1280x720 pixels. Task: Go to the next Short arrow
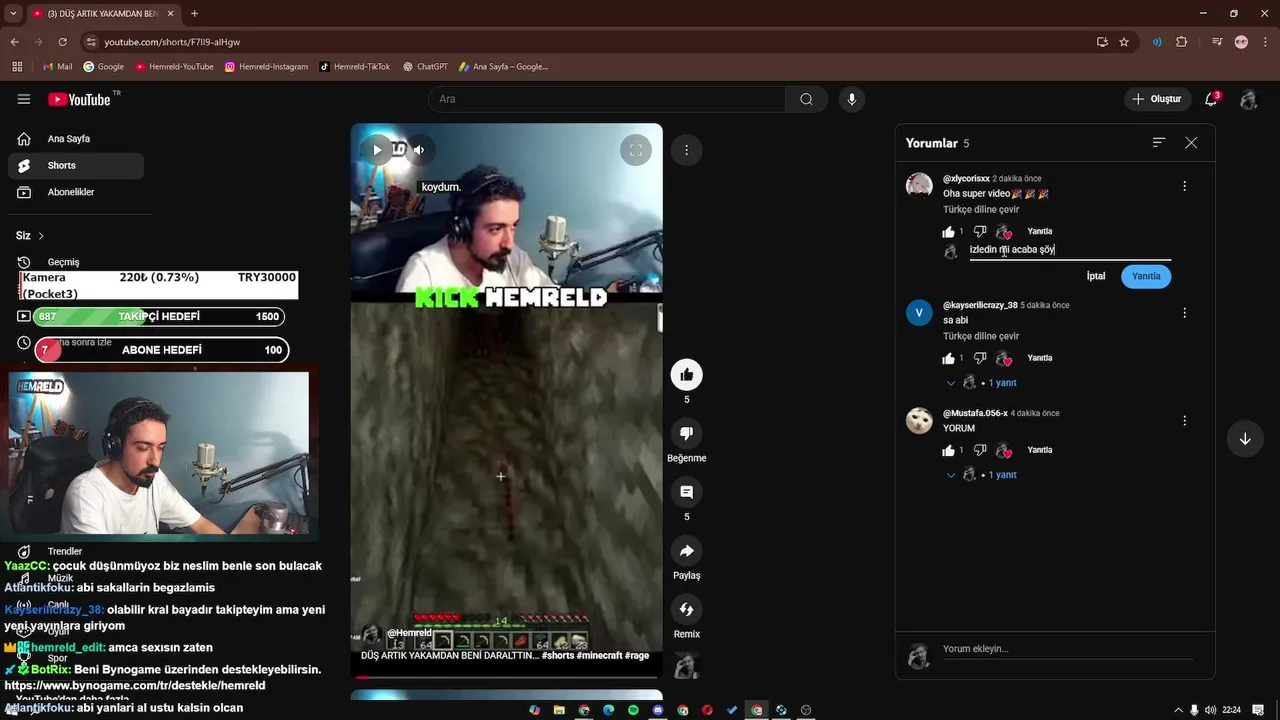(1245, 439)
